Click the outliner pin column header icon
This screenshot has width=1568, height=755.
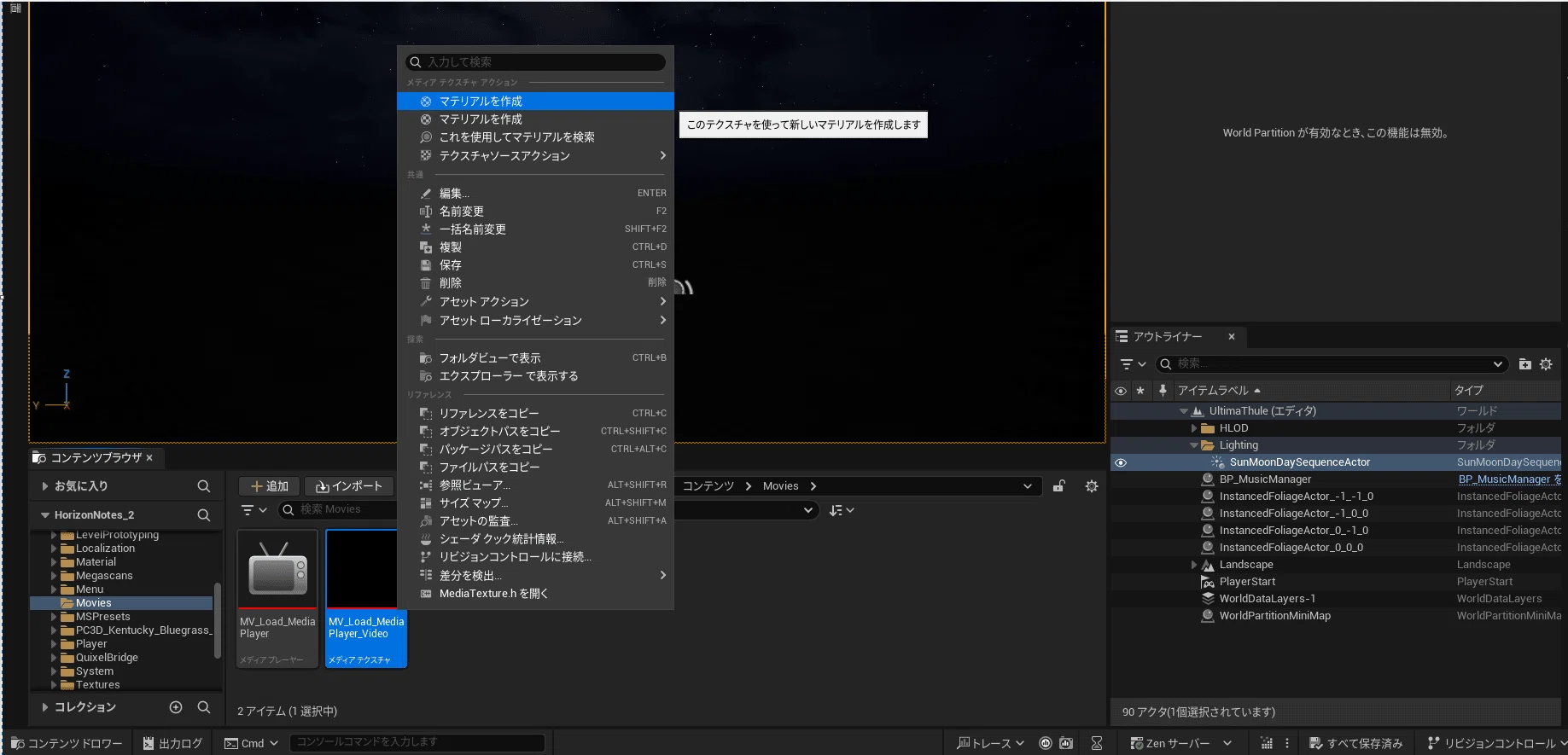coord(1163,391)
